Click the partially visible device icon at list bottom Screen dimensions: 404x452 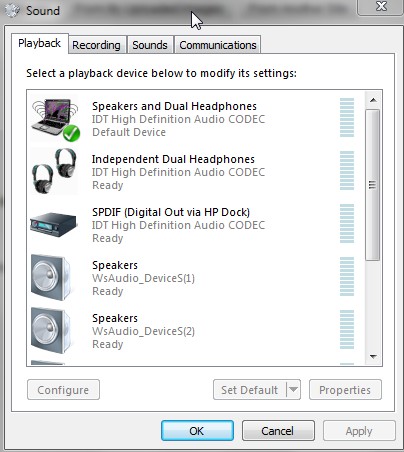[x=48, y=363]
